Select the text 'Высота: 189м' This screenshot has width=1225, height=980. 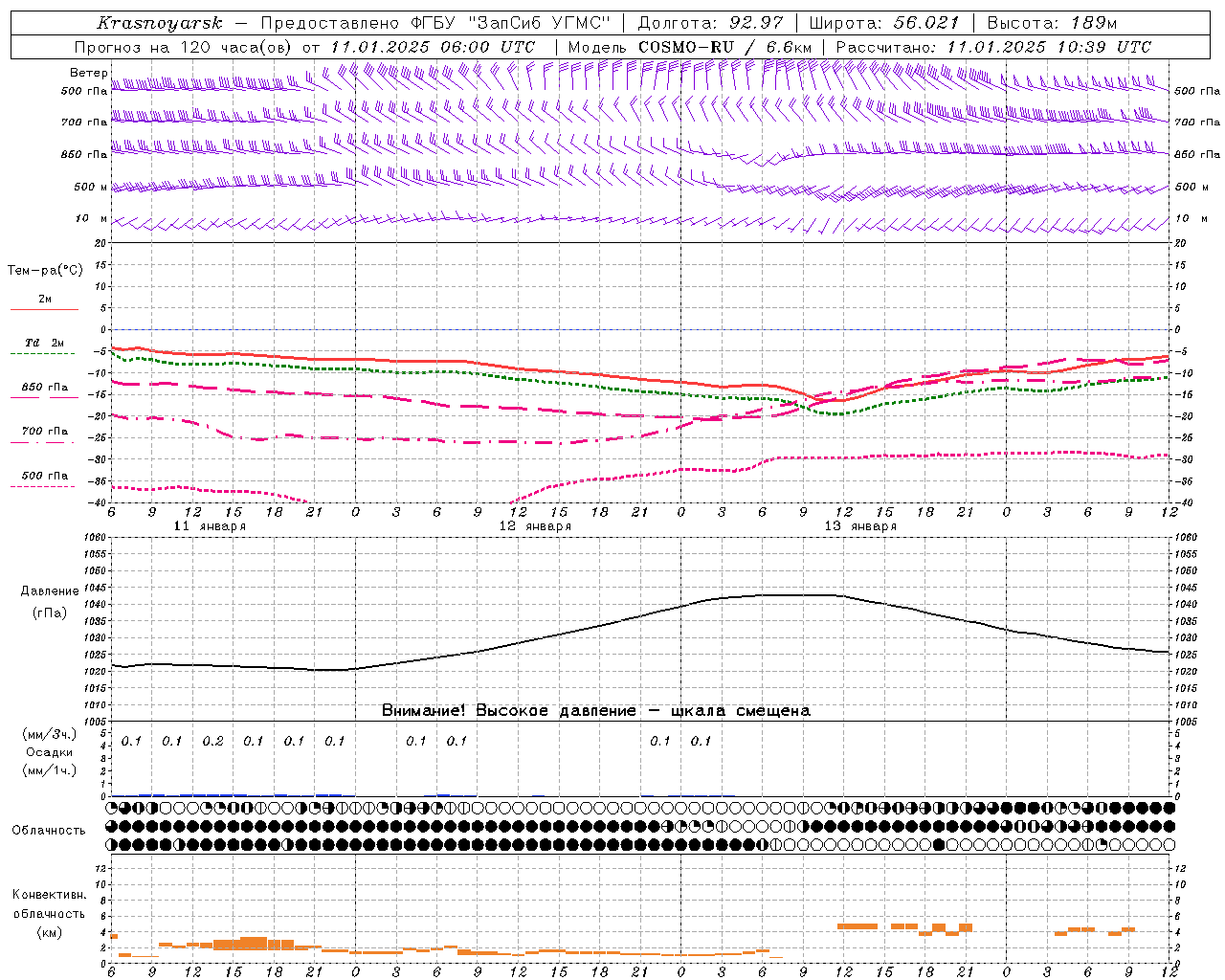[1052, 23]
